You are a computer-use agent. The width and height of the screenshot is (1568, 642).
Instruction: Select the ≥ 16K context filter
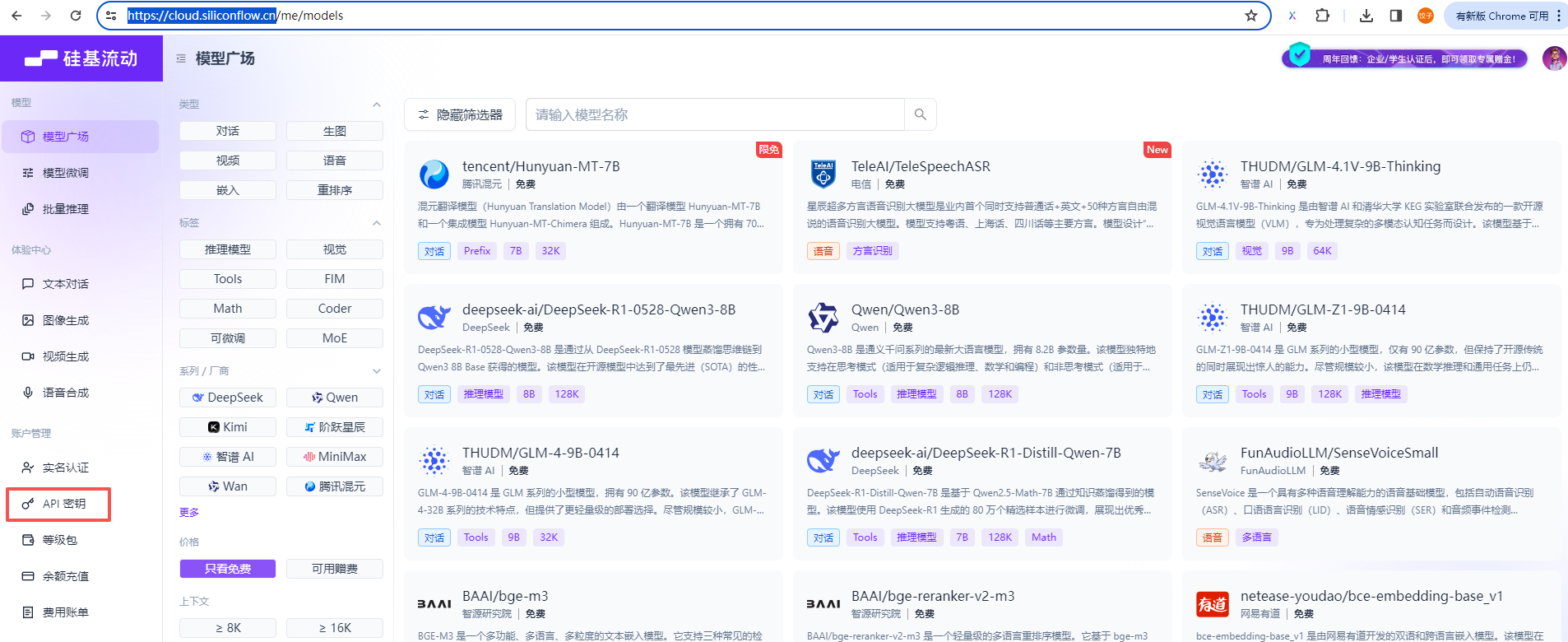[335, 628]
